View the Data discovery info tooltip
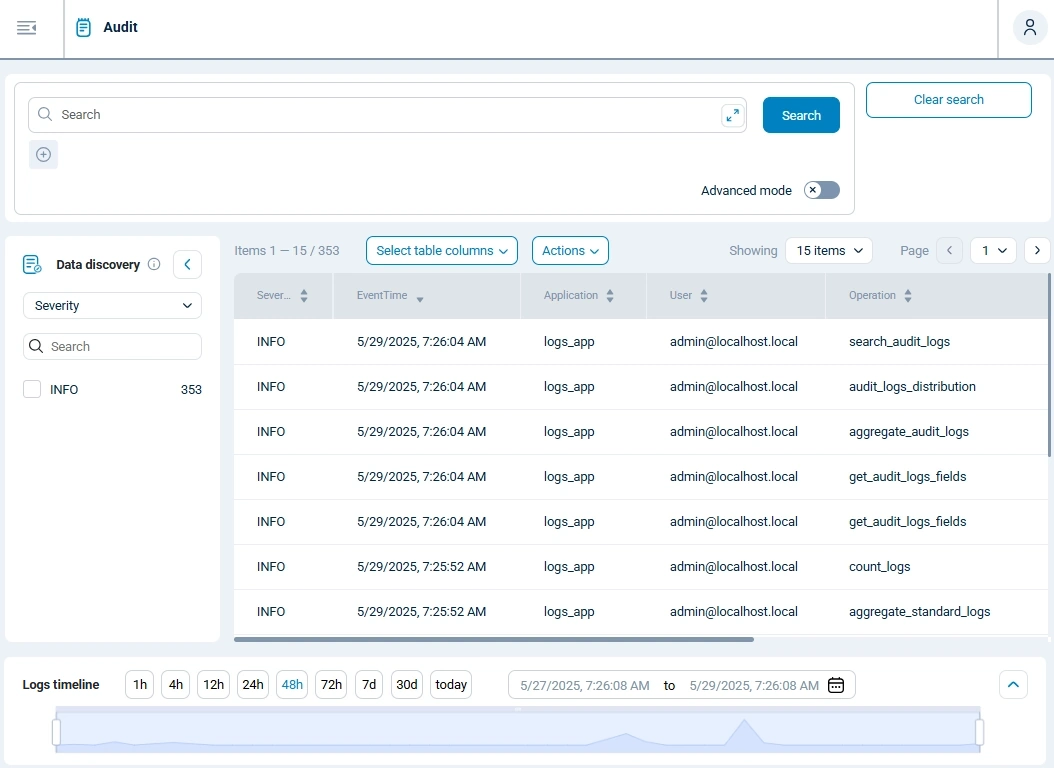The image size is (1054, 768). click(x=154, y=264)
